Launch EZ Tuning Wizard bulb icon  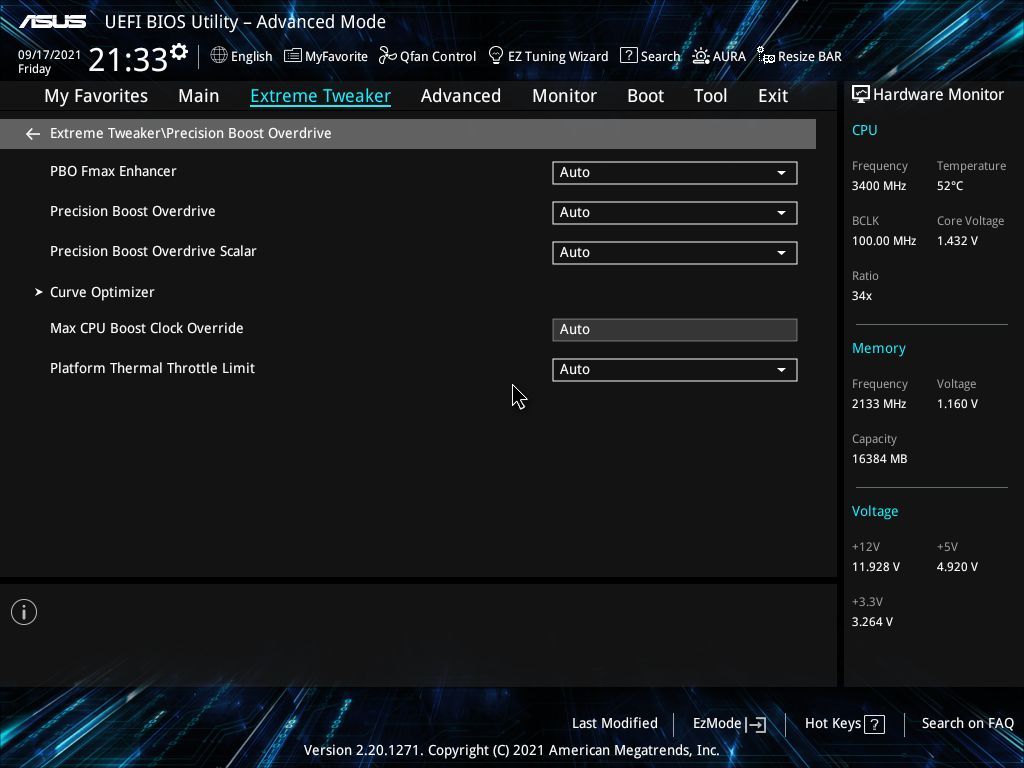coord(496,55)
